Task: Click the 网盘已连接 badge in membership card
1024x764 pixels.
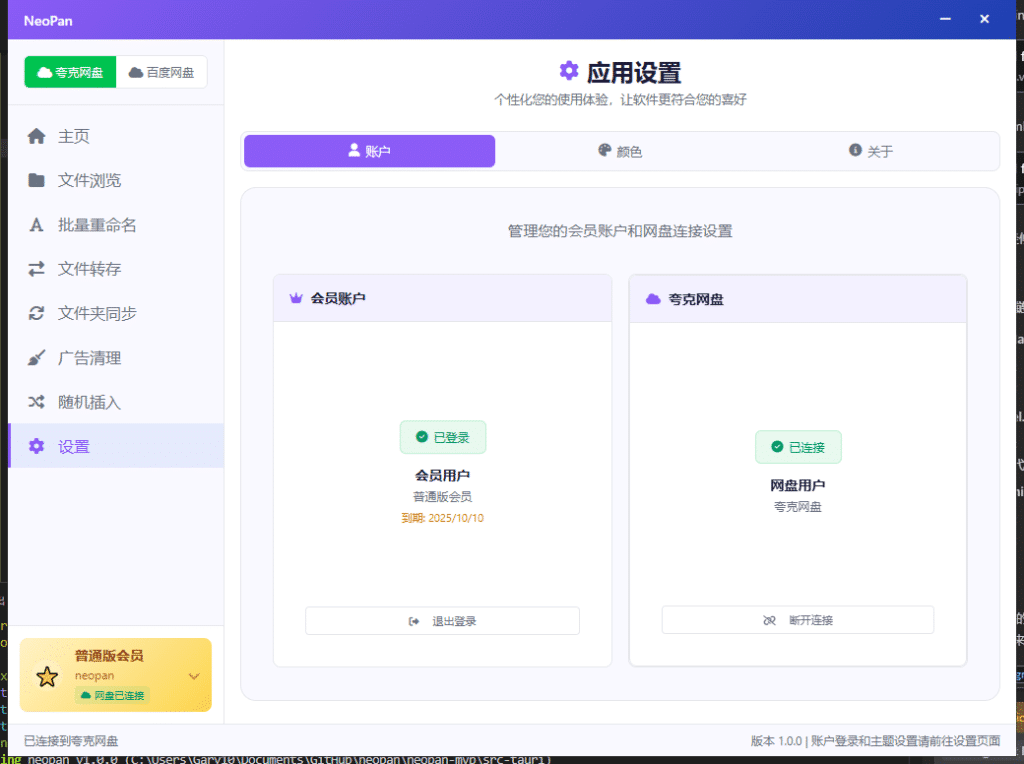Action: pos(112,695)
